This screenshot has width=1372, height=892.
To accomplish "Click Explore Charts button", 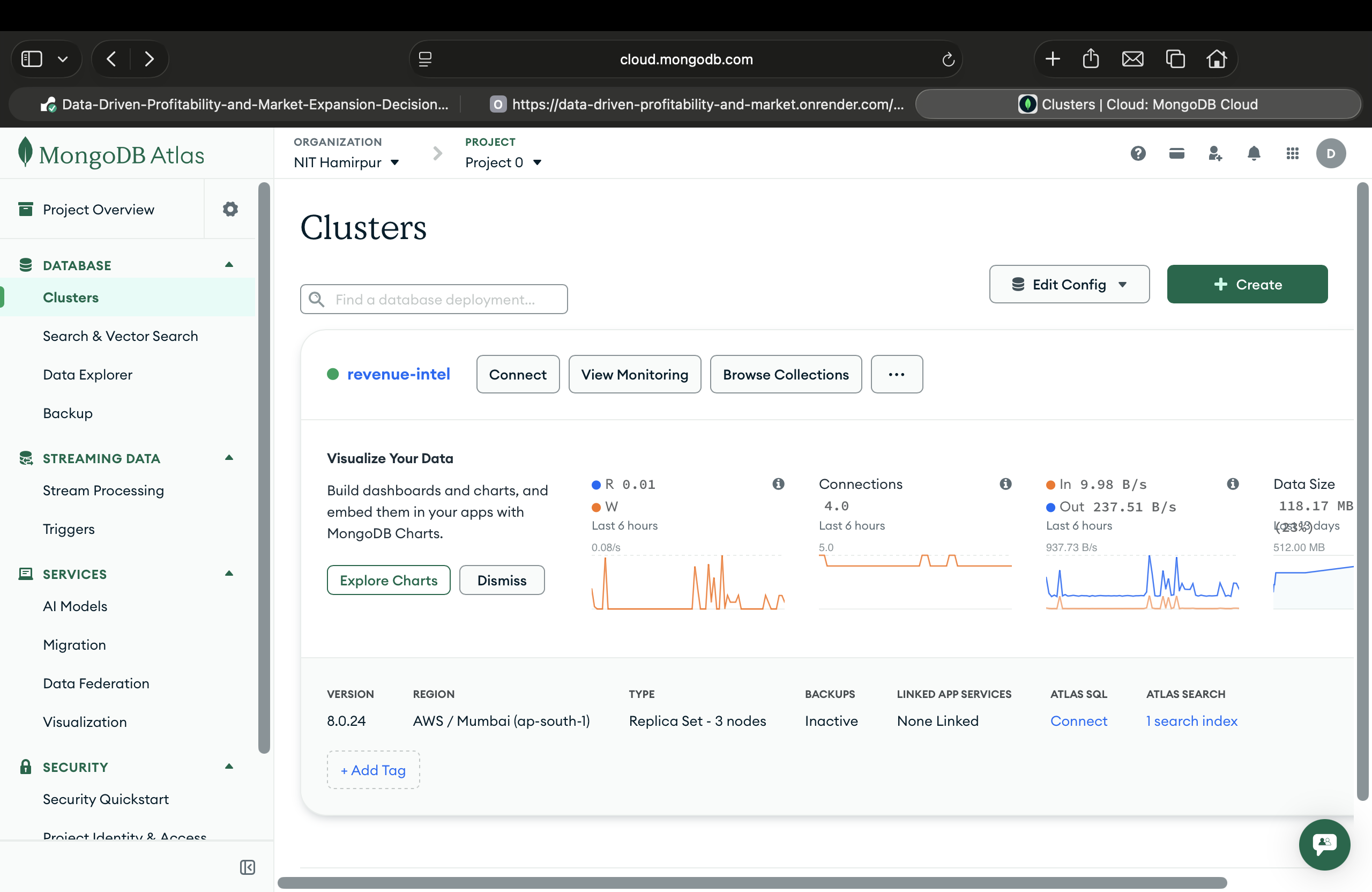I will [389, 580].
